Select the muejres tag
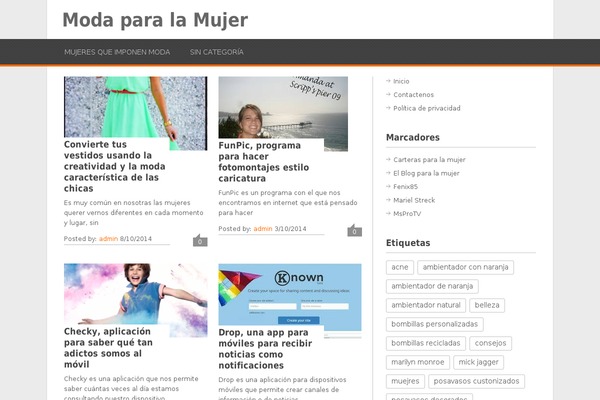Screen dimensions: 600x400 pyautogui.click(x=405, y=381)
